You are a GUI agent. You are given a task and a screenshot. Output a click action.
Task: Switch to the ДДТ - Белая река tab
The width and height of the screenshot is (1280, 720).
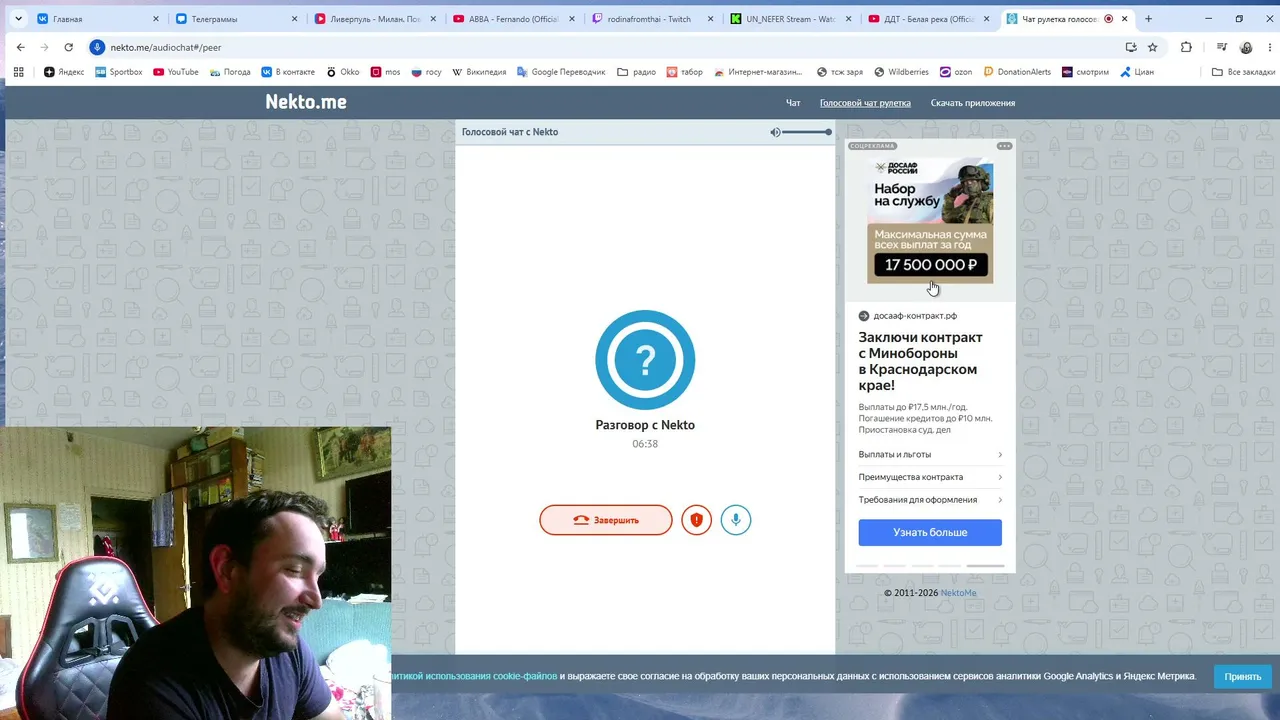pyautogui.click(x=928, y=19)
